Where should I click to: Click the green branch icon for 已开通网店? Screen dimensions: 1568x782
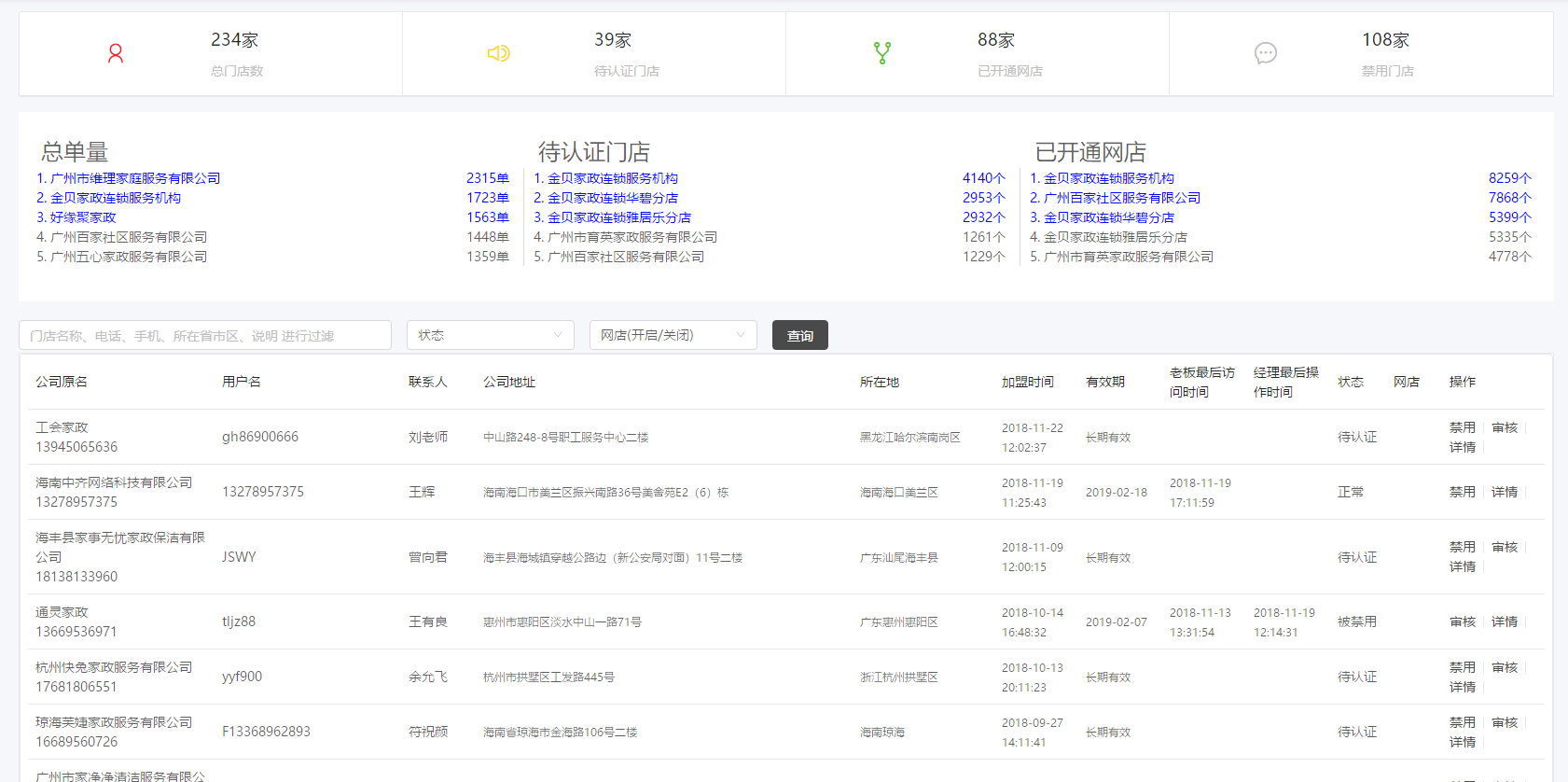882,53
